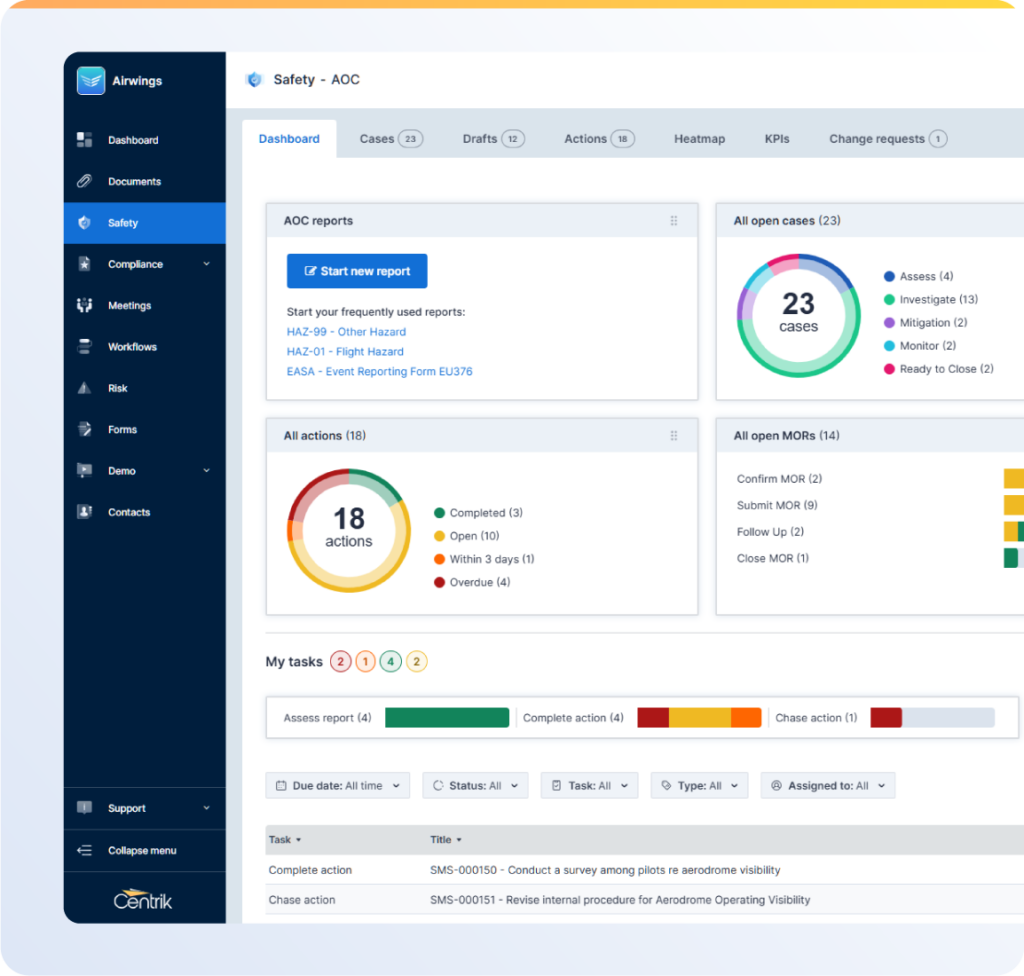Click drag handle on AOC reports card
1024x976 pixels.
pos(673,221)
